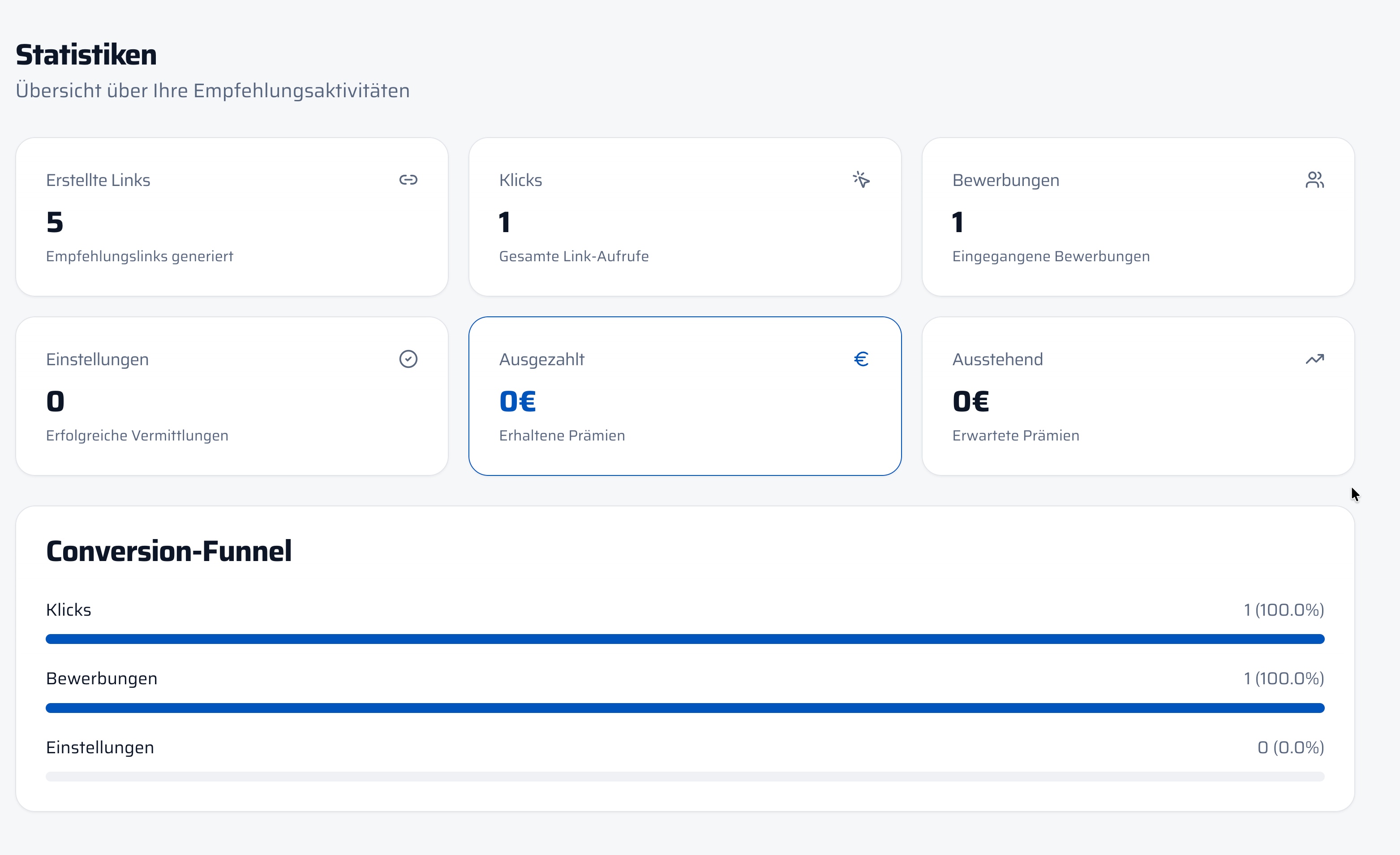Click 'Erwartete Prämien' caption
This screenshot has width=1400, height=855.
(1016, 436)
